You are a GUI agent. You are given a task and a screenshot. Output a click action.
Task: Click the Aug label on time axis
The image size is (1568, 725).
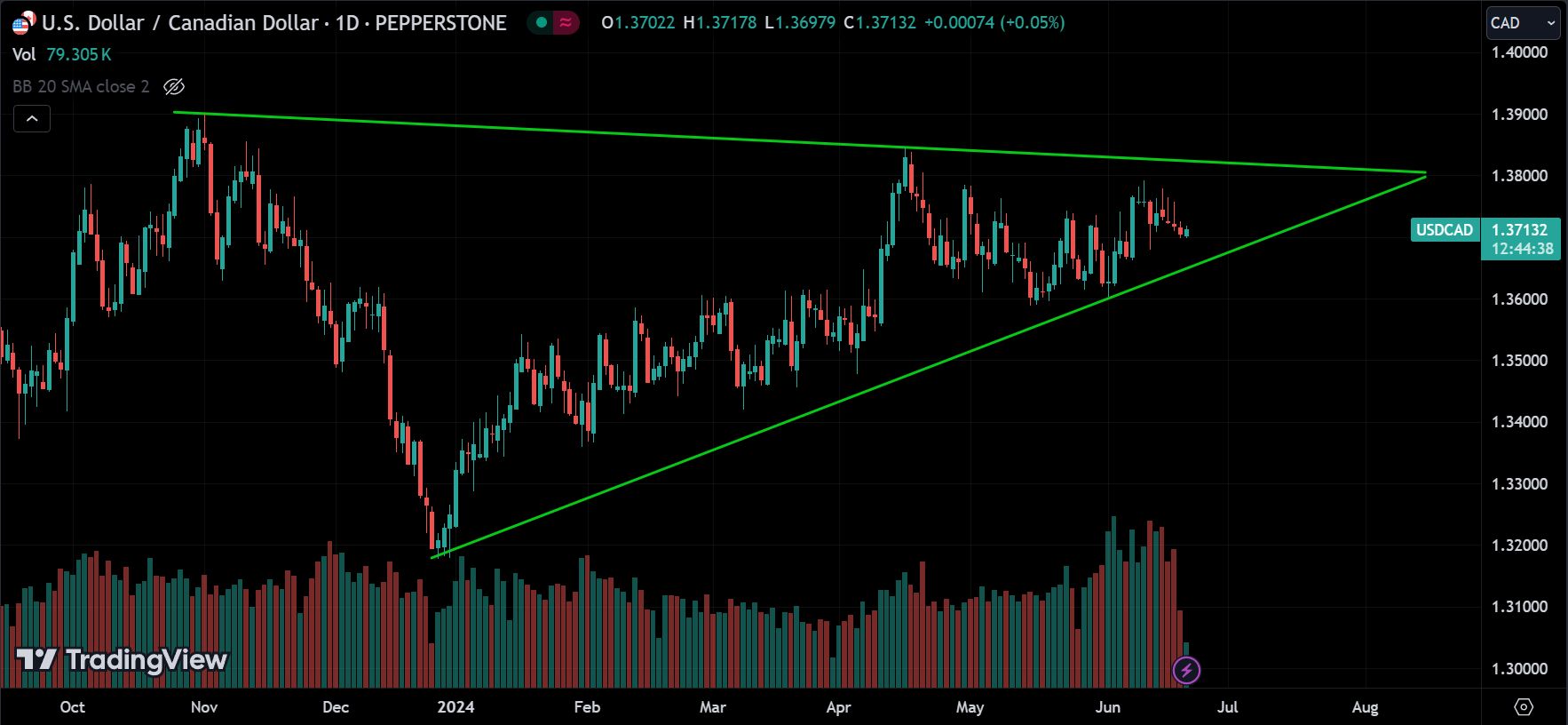click(1365, 707)
